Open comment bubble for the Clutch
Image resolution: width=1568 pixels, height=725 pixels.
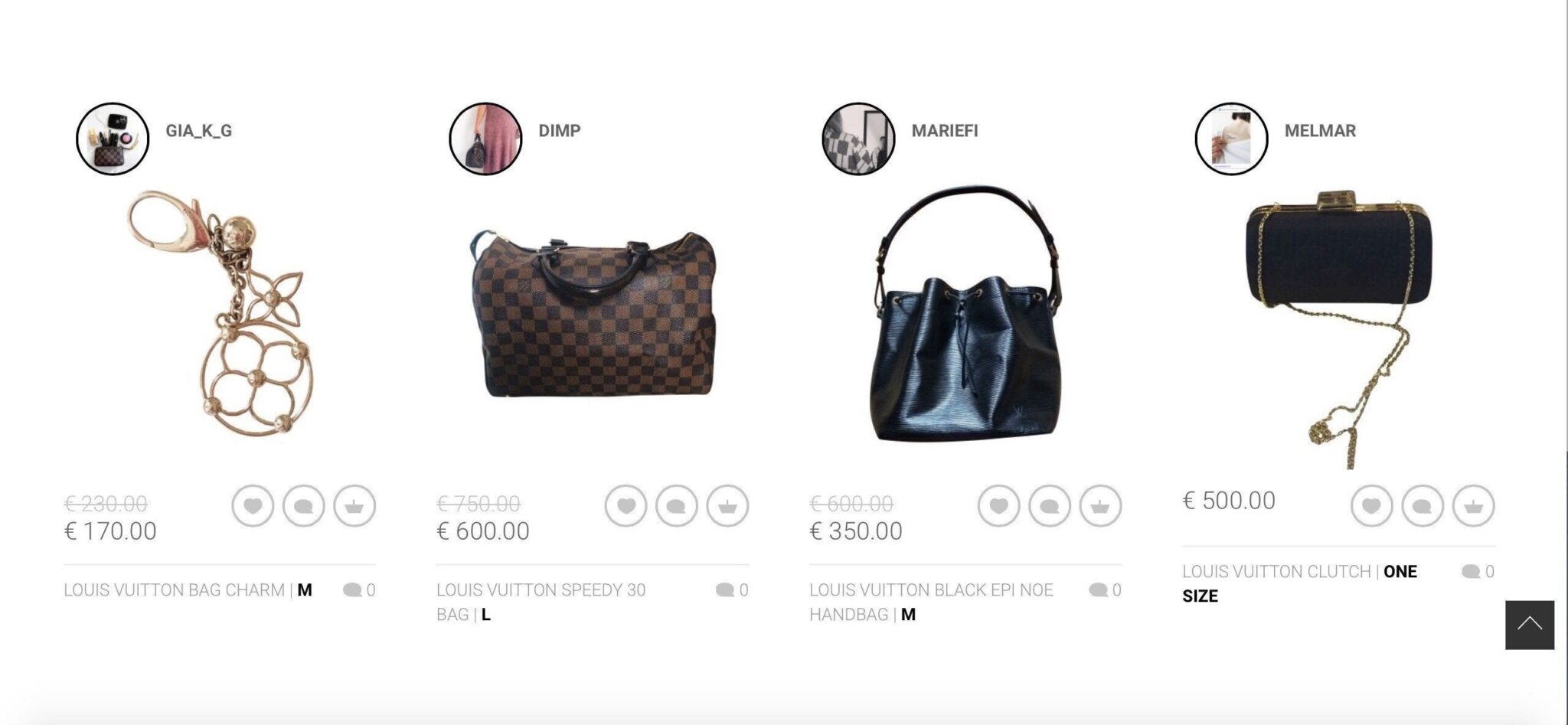pyautogui.click(x=1423, y=506)
